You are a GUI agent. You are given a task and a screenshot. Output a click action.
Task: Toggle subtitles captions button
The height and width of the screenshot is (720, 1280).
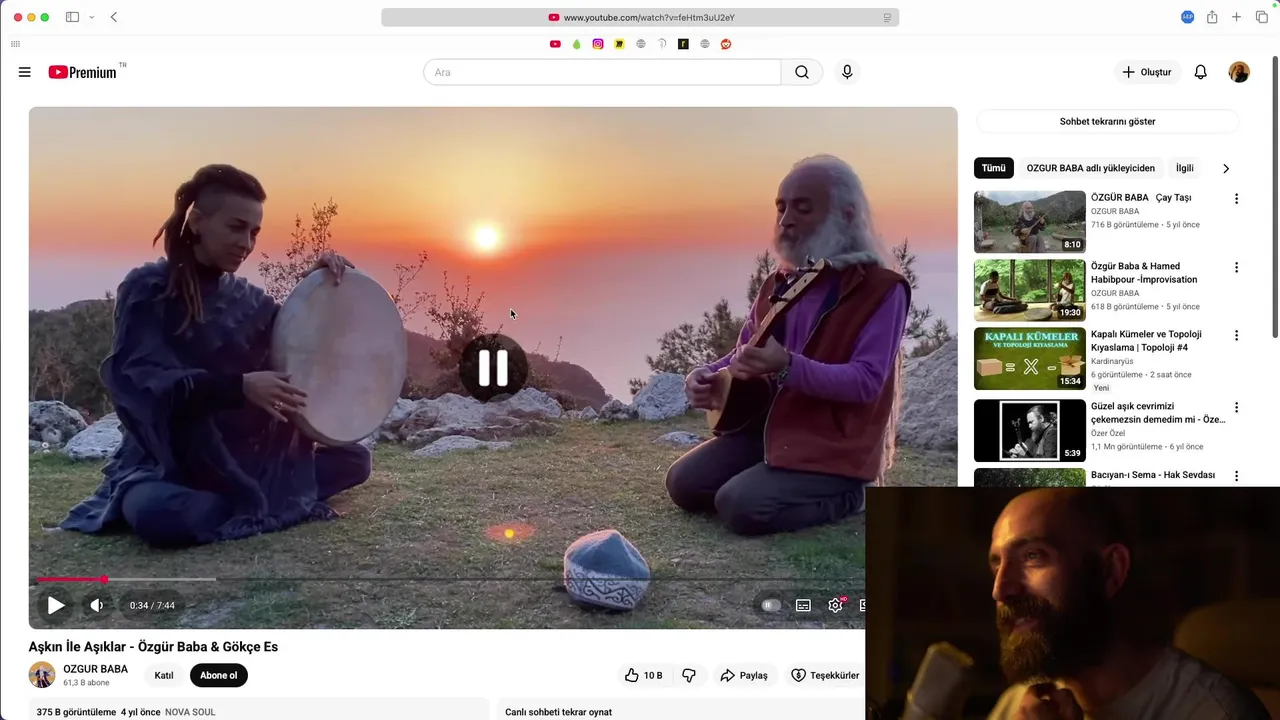803,605
